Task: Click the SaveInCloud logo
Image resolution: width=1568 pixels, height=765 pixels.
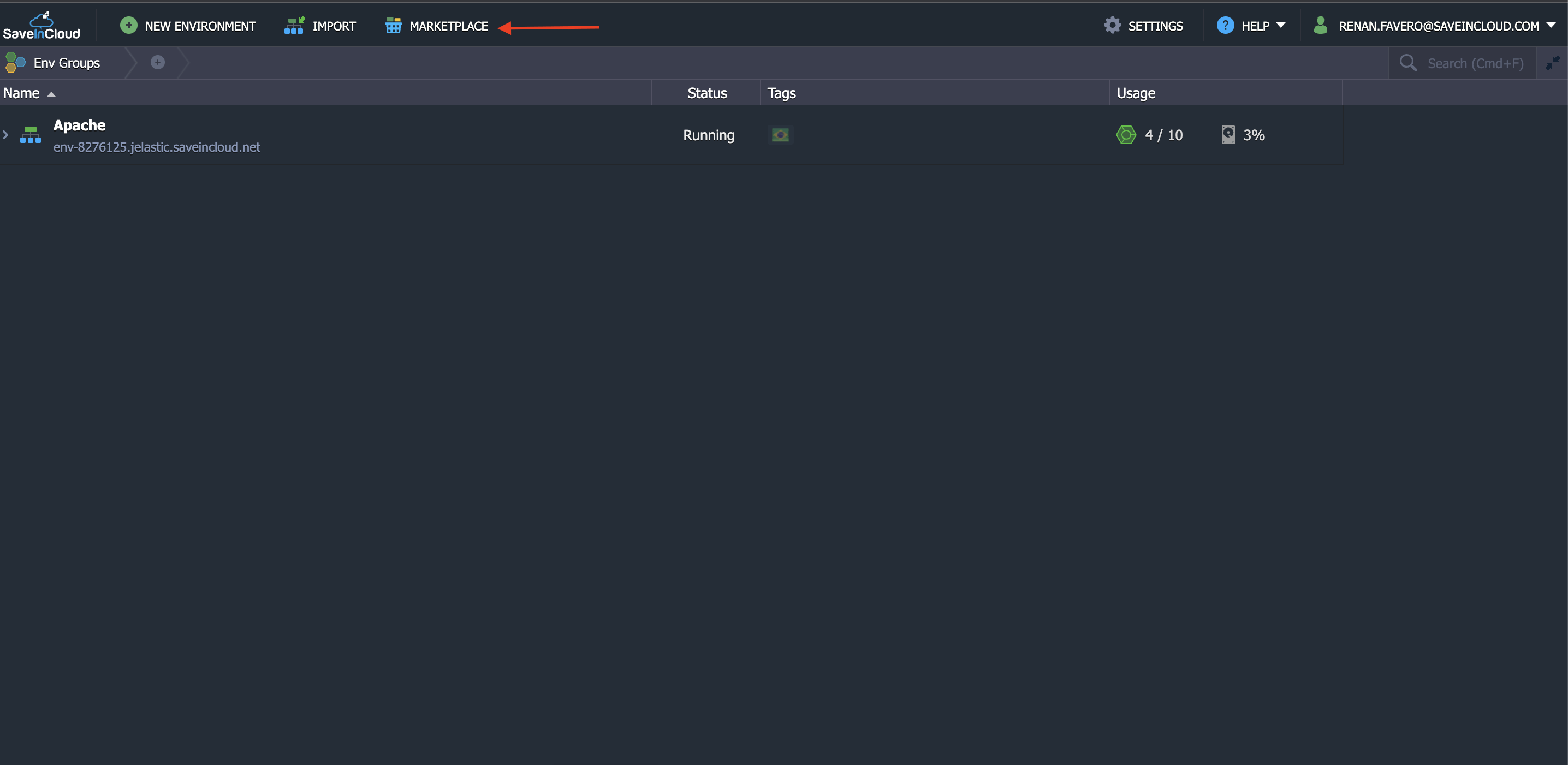Action: 41,26
